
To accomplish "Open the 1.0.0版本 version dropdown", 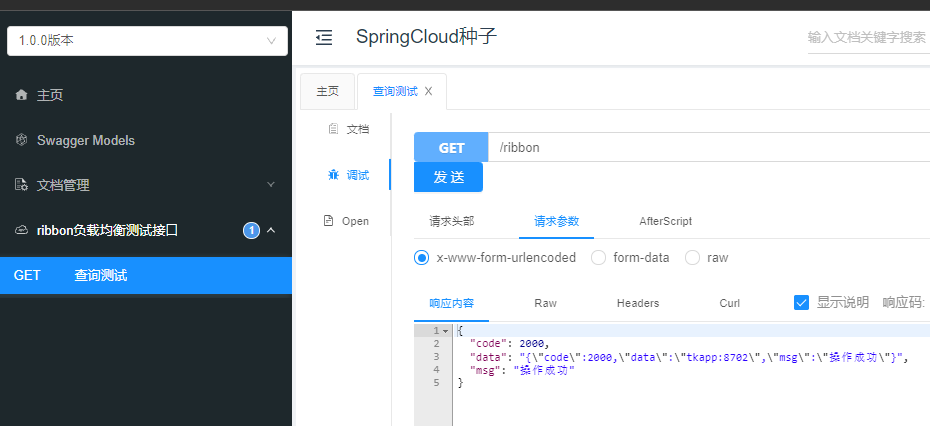I will point(147,41).
